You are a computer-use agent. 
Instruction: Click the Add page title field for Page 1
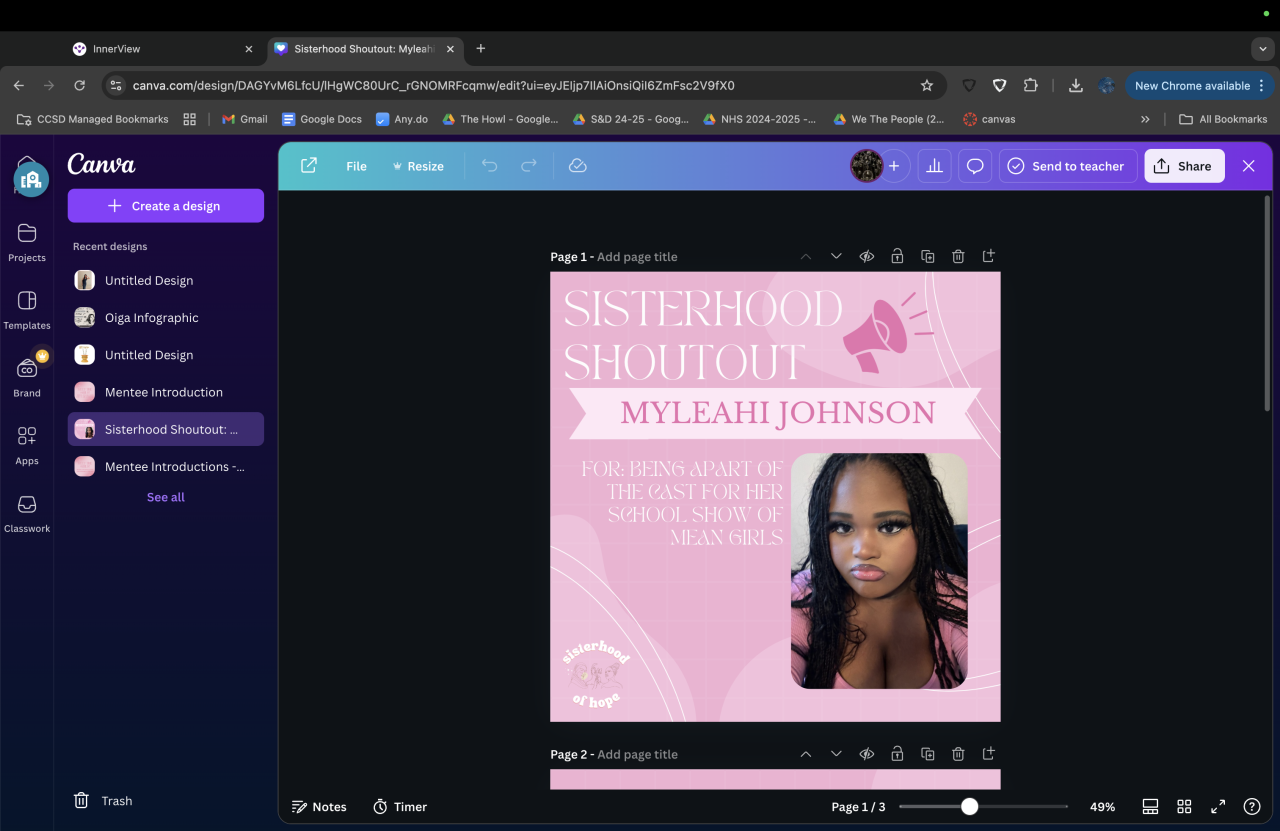(x=637, y=257)
